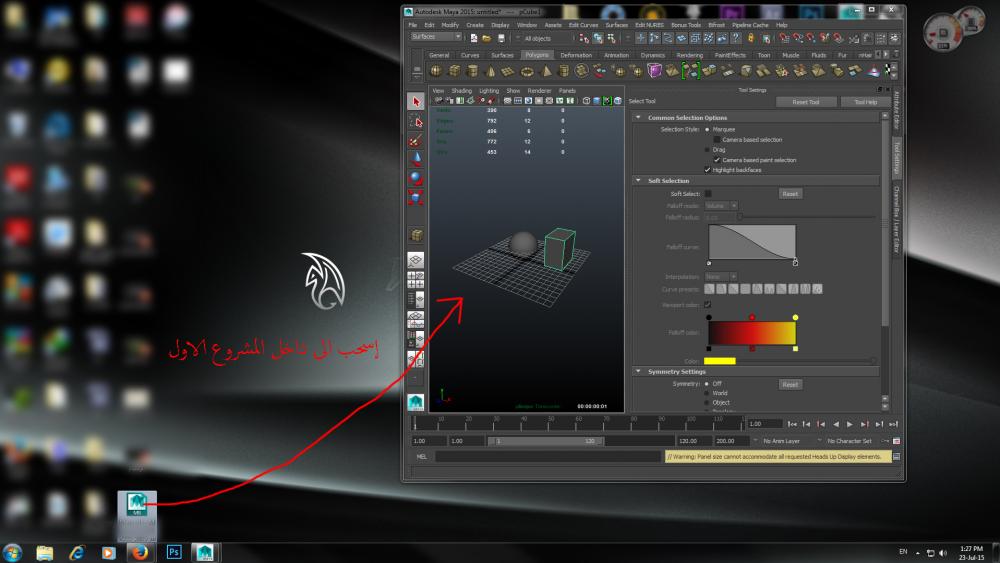This screenshot has width=1000, height=563.
Task: Create a polygon cone from the shelf
Action: [490, 71]
